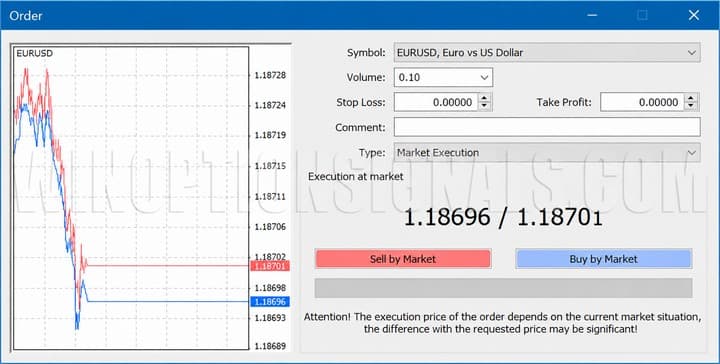
Task: Click the 1.18724 price axis label
Action: coord(270,106)
